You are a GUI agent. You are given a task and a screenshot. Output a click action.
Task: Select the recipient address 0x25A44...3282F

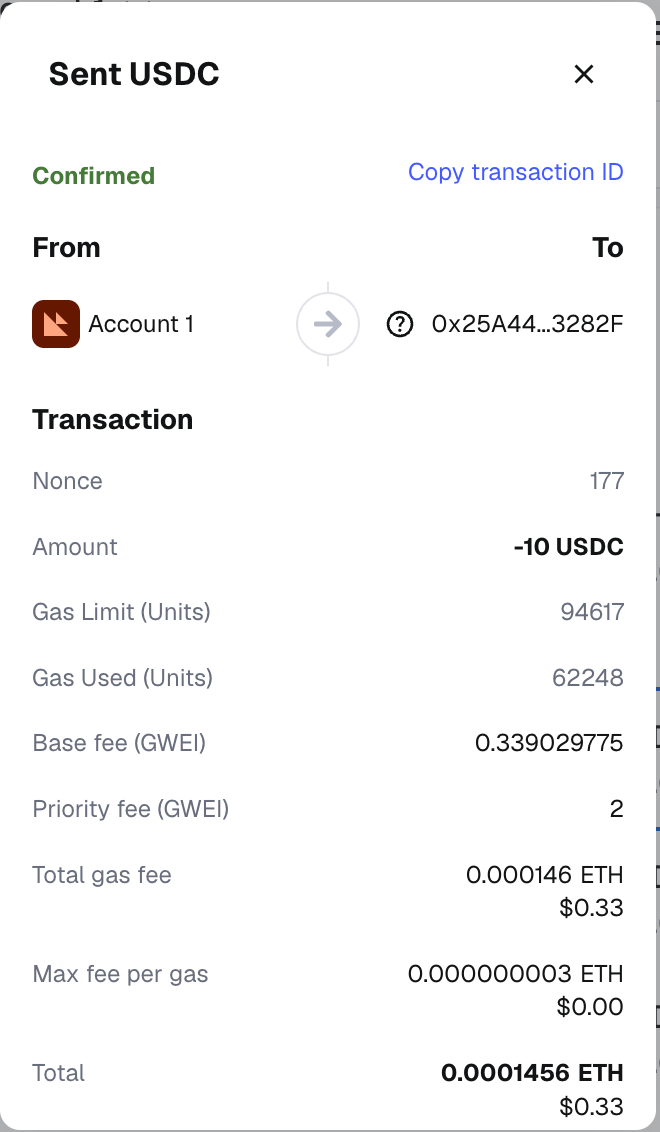click(527, 324)
